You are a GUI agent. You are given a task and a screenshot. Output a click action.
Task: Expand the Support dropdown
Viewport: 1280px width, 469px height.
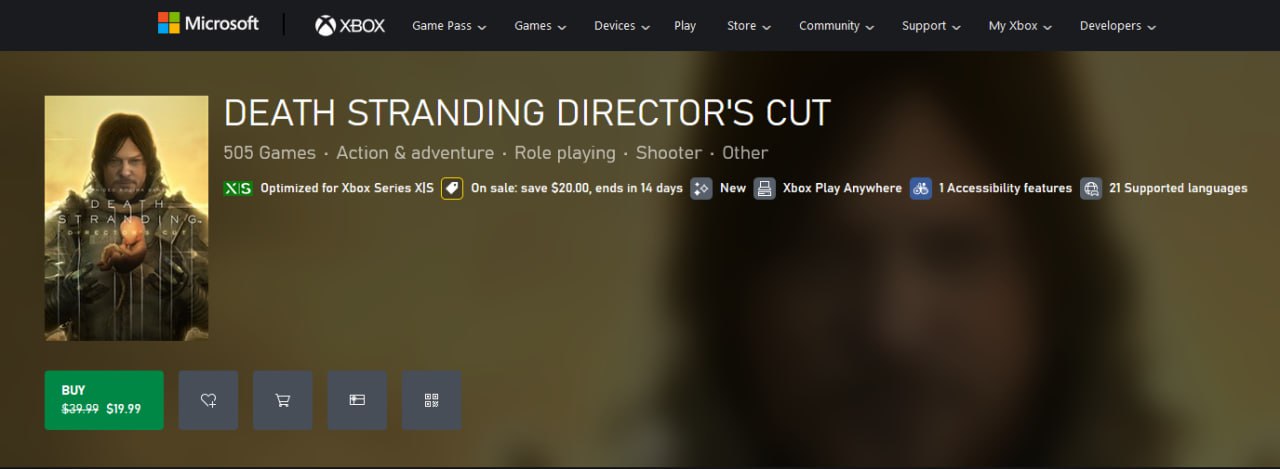click(x=931, y=26)
